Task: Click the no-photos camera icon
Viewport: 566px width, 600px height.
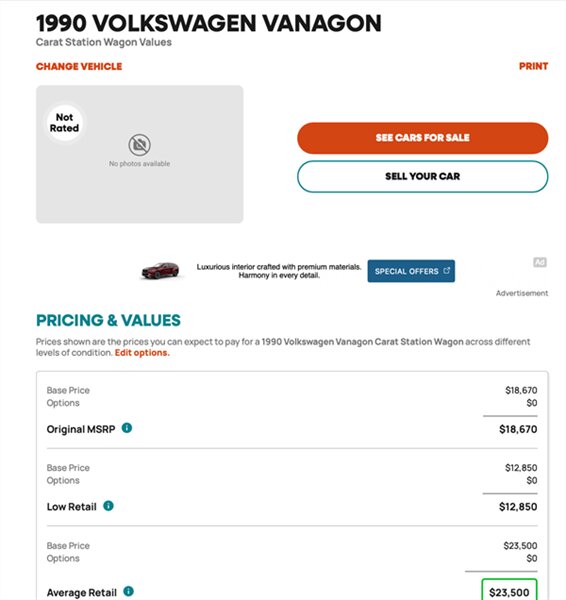Action: tap(139, 145)
